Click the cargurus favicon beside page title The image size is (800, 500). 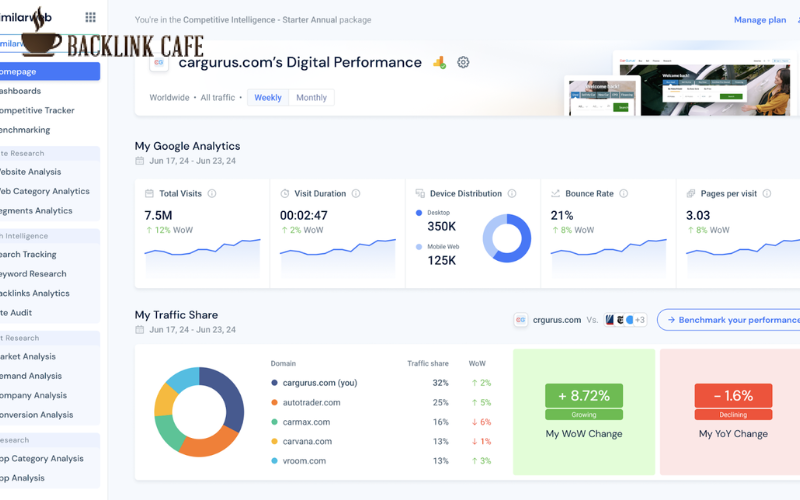(159, 62)
